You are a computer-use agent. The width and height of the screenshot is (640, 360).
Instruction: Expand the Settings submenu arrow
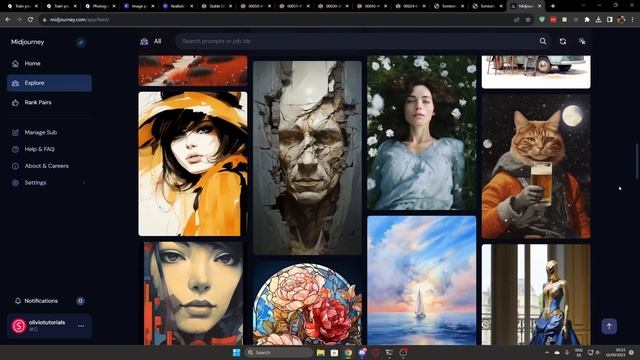click(x=84, y=182)
